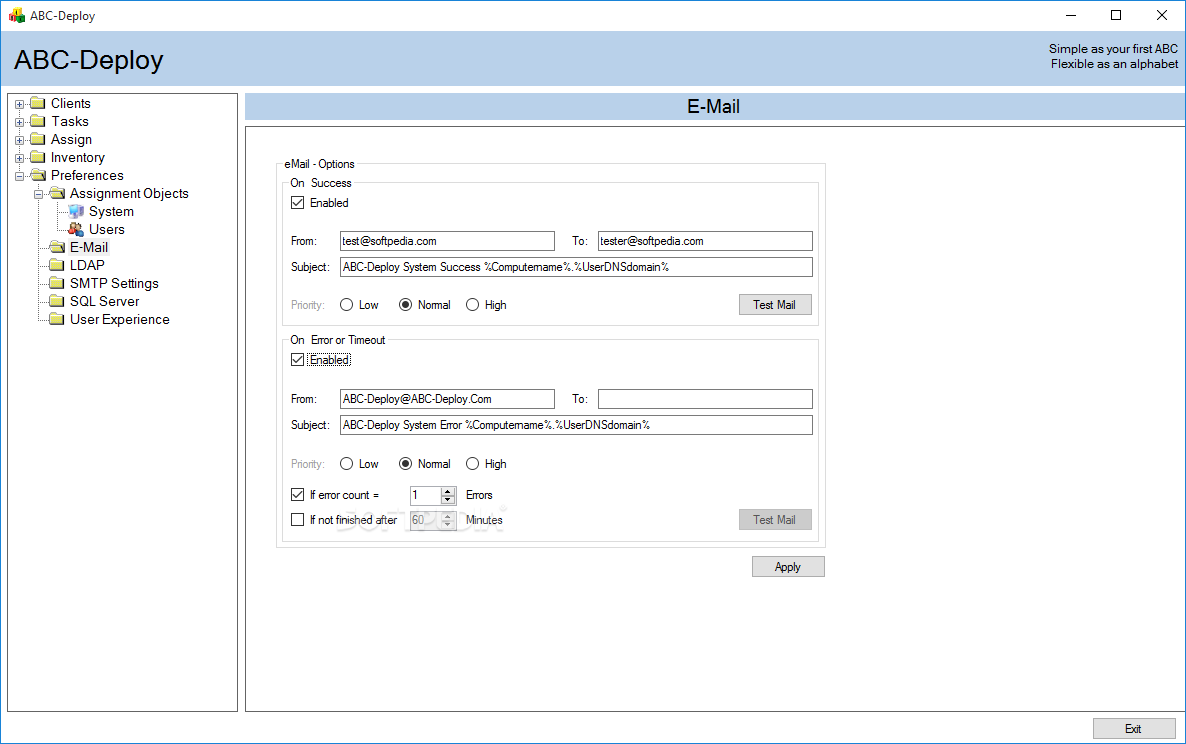Screen dimensions: 1186x744
Task: Select Normal priority for Error or Timeout mail
Action: [405, 463]
